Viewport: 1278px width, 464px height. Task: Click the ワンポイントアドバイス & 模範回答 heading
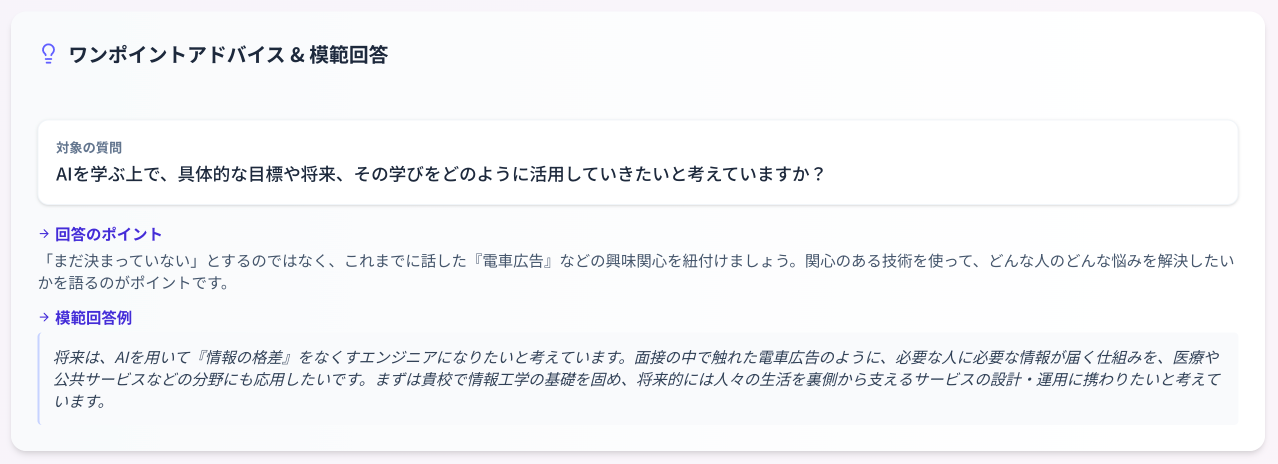click(228, 55)
